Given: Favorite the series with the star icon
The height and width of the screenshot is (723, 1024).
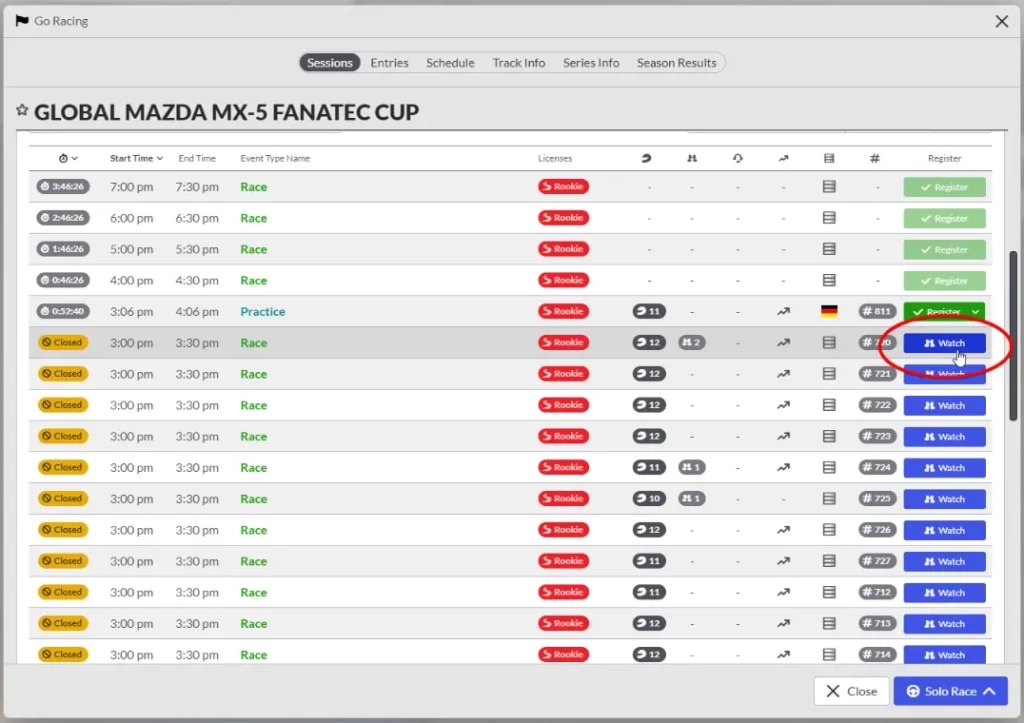Looking at the screenshot, I should [22, 110].
